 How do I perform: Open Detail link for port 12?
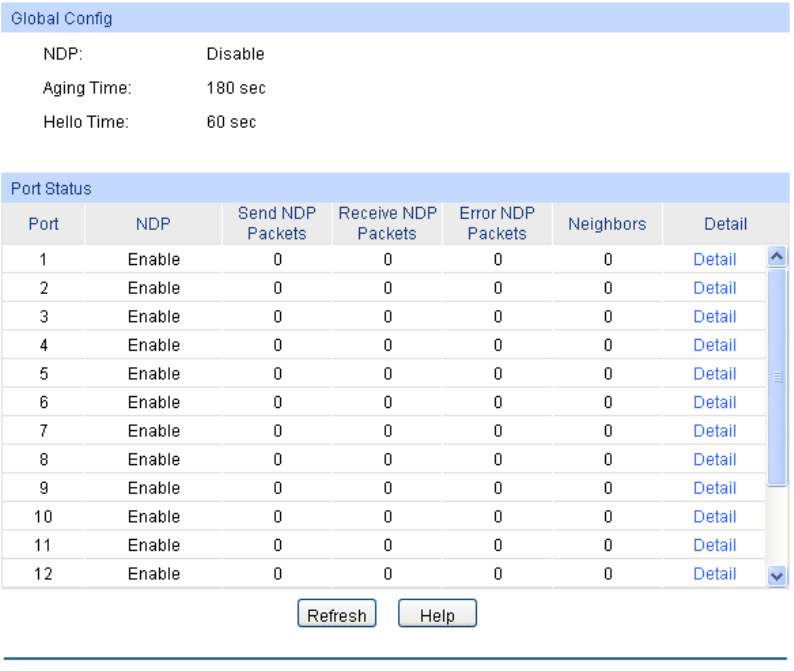click(x=714, y=574)
